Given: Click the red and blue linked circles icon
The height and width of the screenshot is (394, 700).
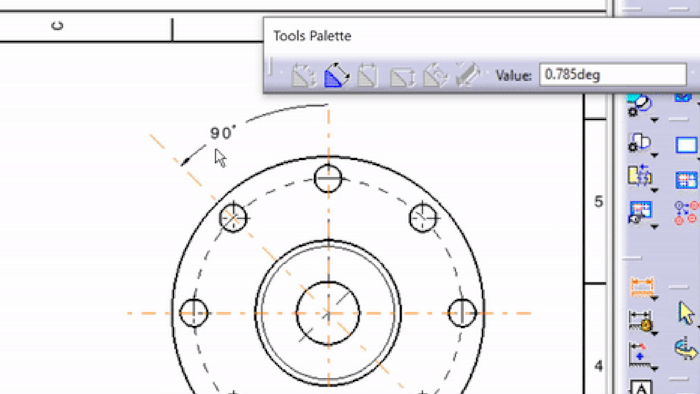Looking at the screenshot, I should (686, 213).
